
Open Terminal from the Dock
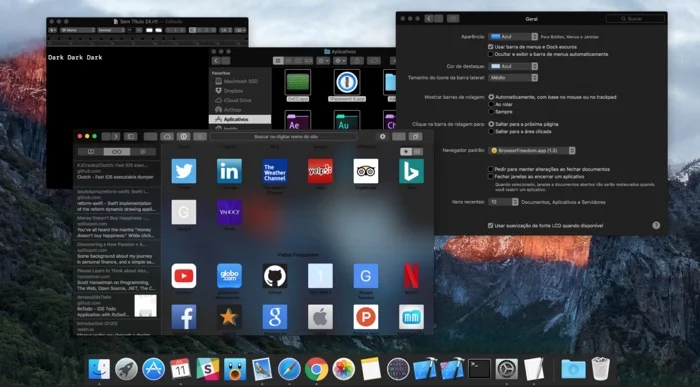click(x=479, y=369)
